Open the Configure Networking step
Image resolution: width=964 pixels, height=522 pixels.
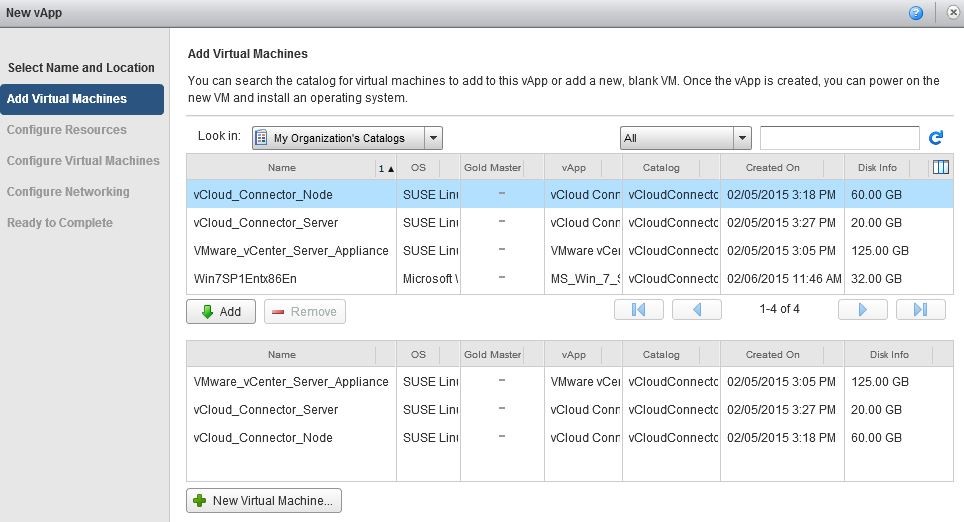68,191
